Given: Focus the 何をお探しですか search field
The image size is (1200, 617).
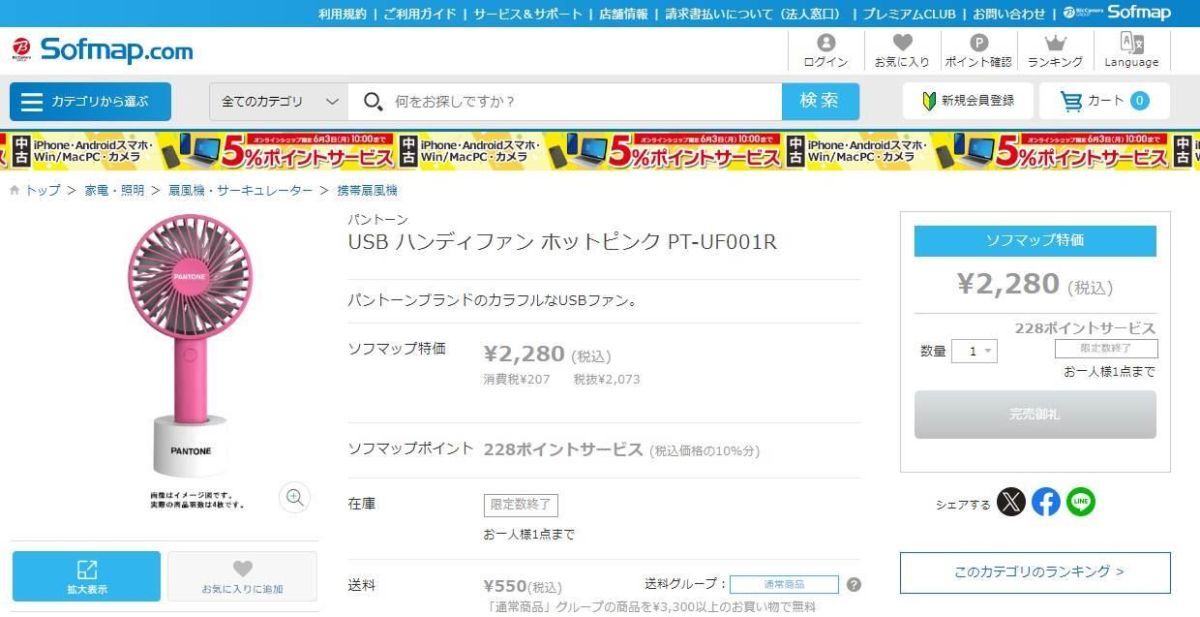Looking at the screenshot, I should coord(565,101).
